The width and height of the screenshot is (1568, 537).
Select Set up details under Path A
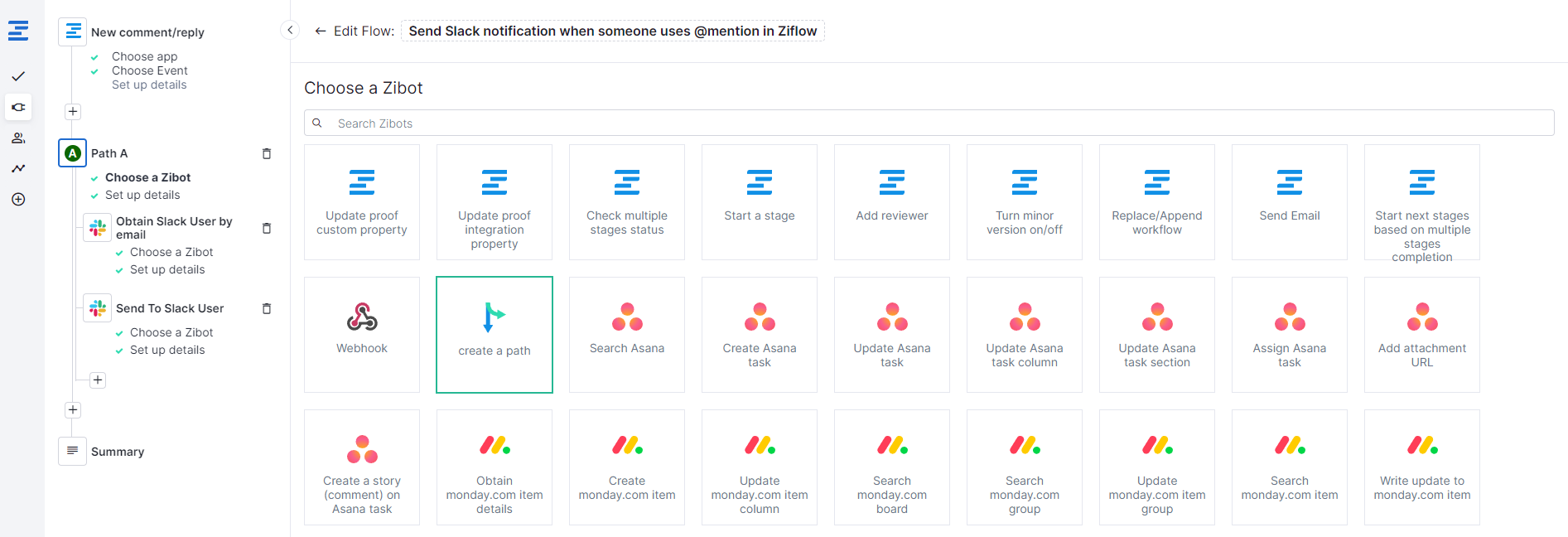[142, 195]
